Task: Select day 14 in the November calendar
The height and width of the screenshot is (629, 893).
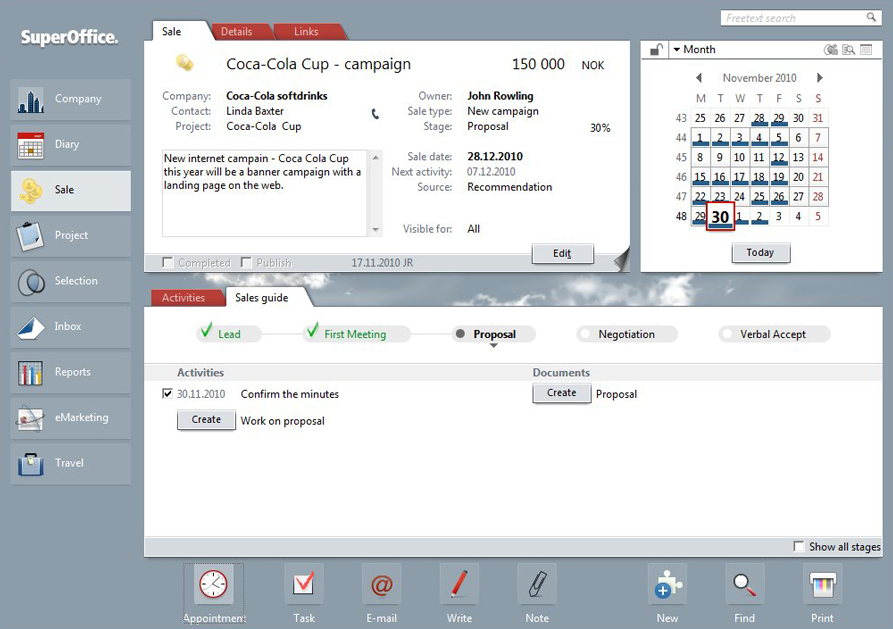Action: click(818, 157)
